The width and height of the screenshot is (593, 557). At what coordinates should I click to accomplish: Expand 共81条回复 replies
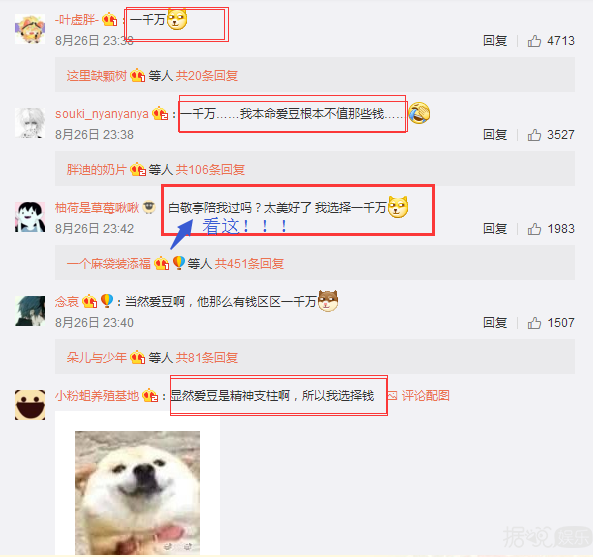(x=207, y=357)
